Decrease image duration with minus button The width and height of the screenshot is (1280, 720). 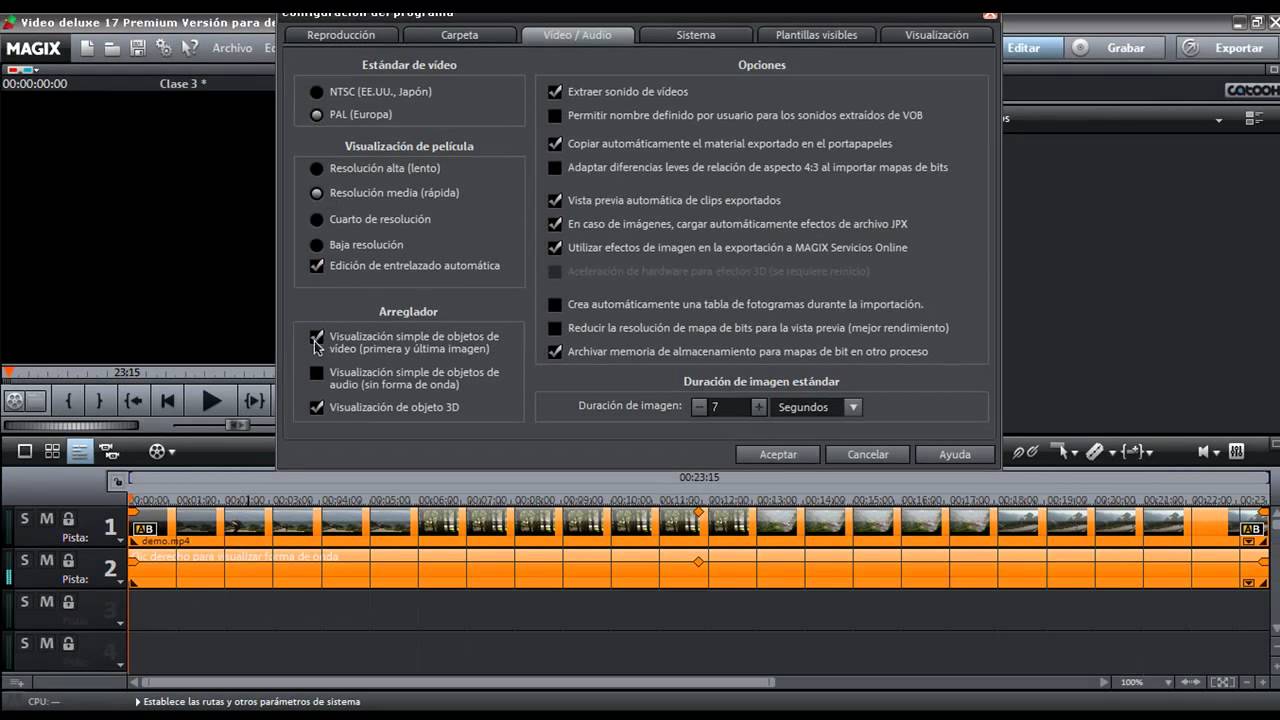(699, 407)
